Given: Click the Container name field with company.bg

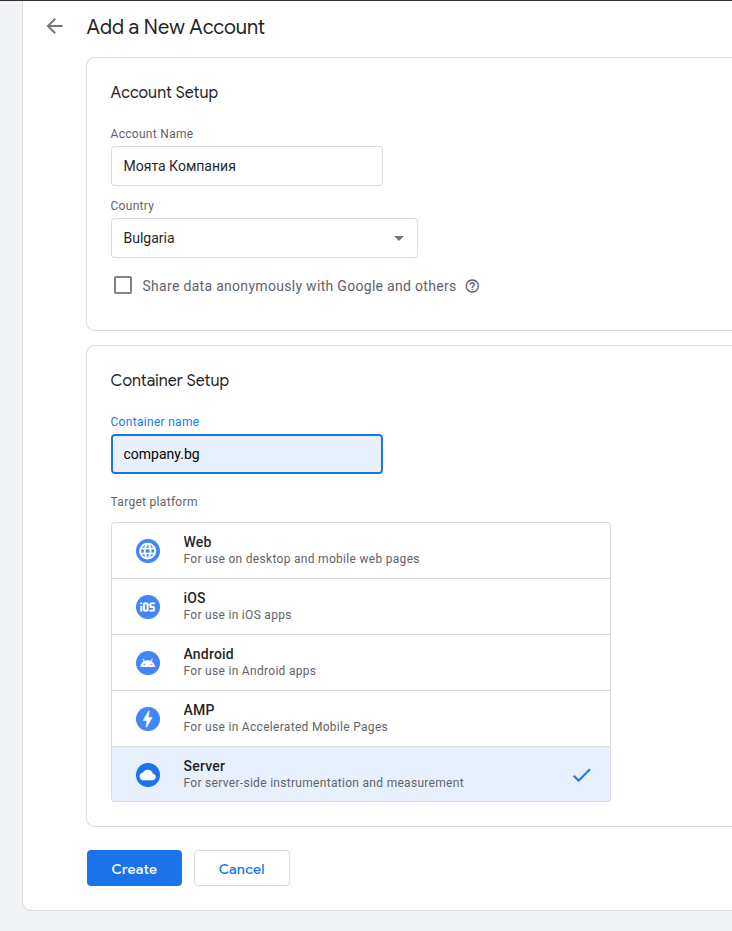Looking at the screenshot, I should point(246,454).
